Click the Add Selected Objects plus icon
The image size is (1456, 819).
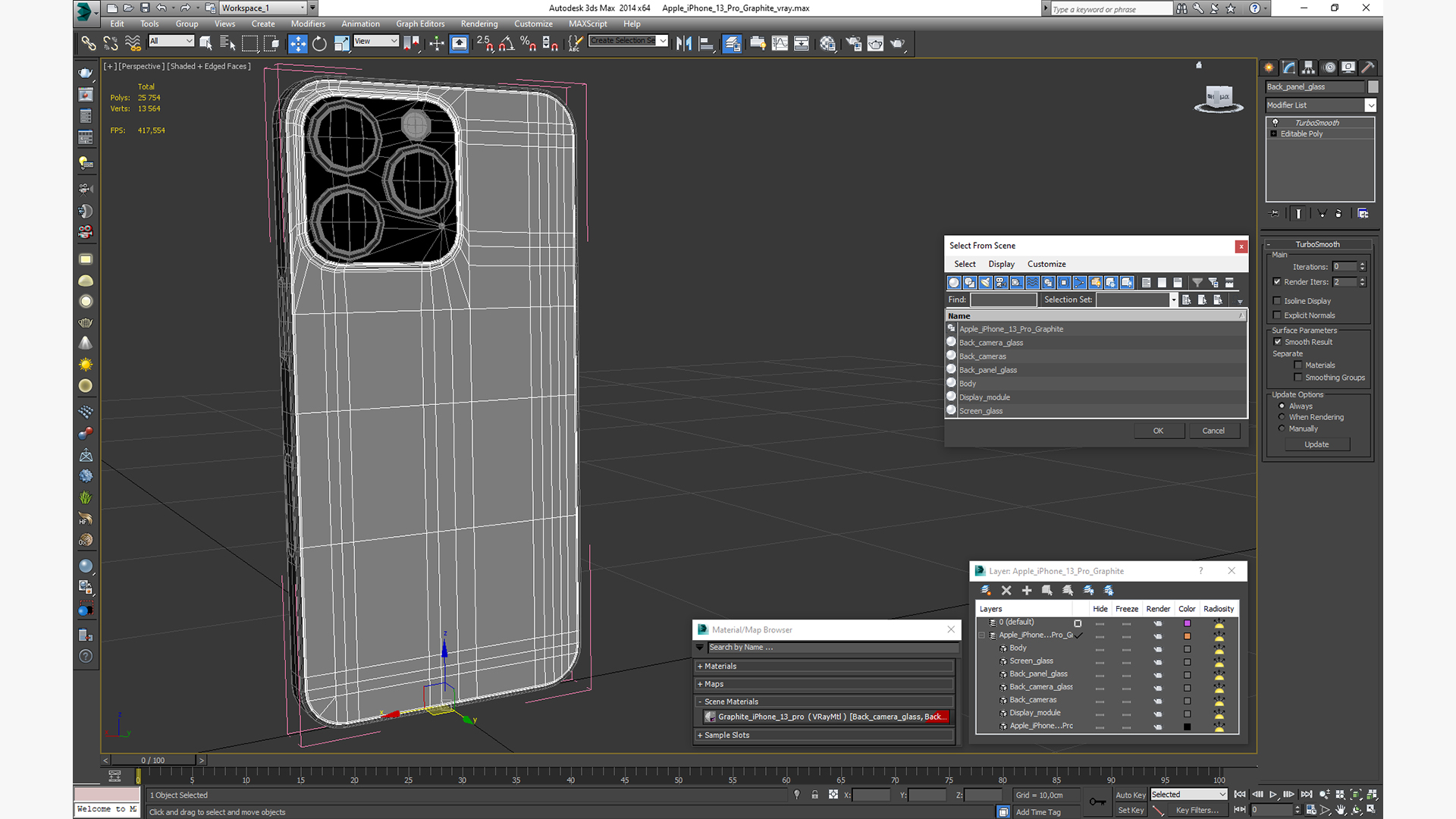(x=1027, y=590)
